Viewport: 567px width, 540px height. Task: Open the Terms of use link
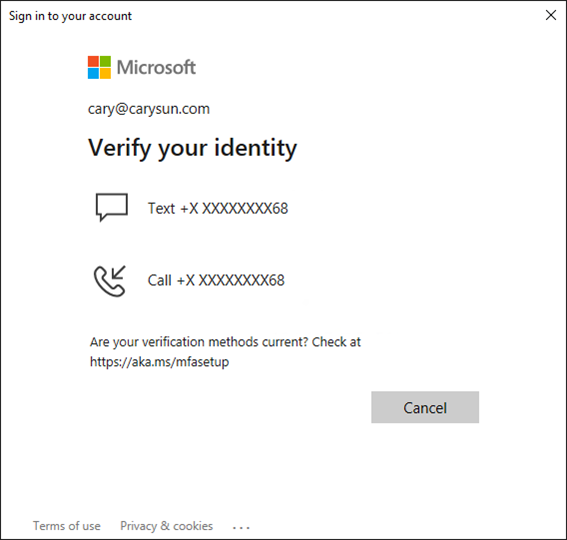pos(67,526)
